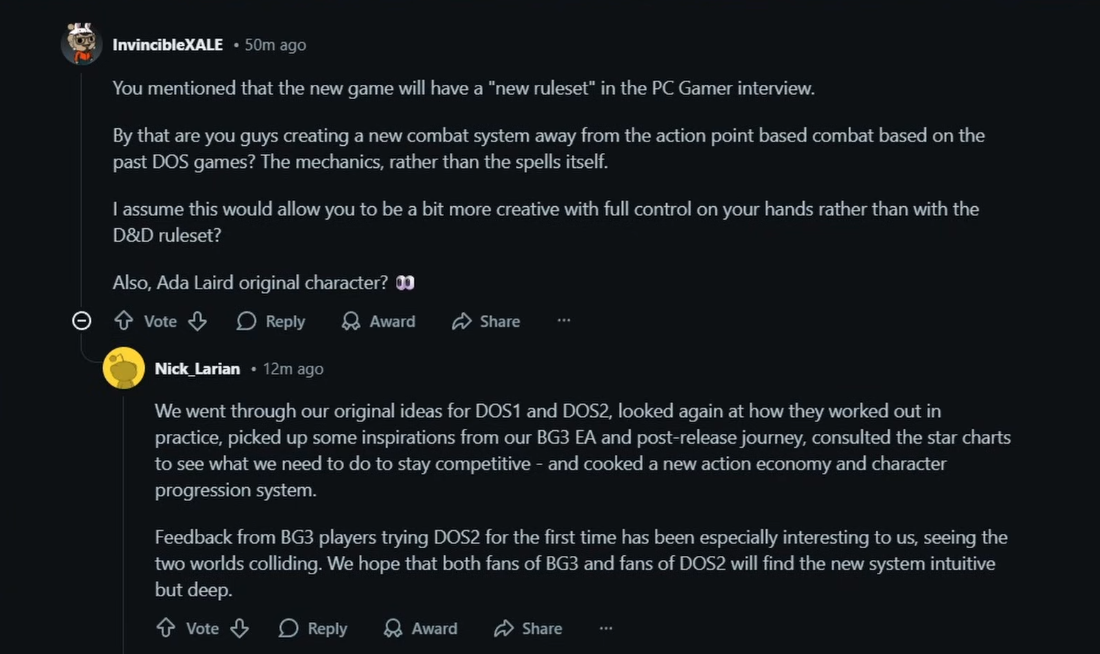Open more options on Nick_Larian's reply
Screen dimensions: 1100x654
[x=606, y=627]
